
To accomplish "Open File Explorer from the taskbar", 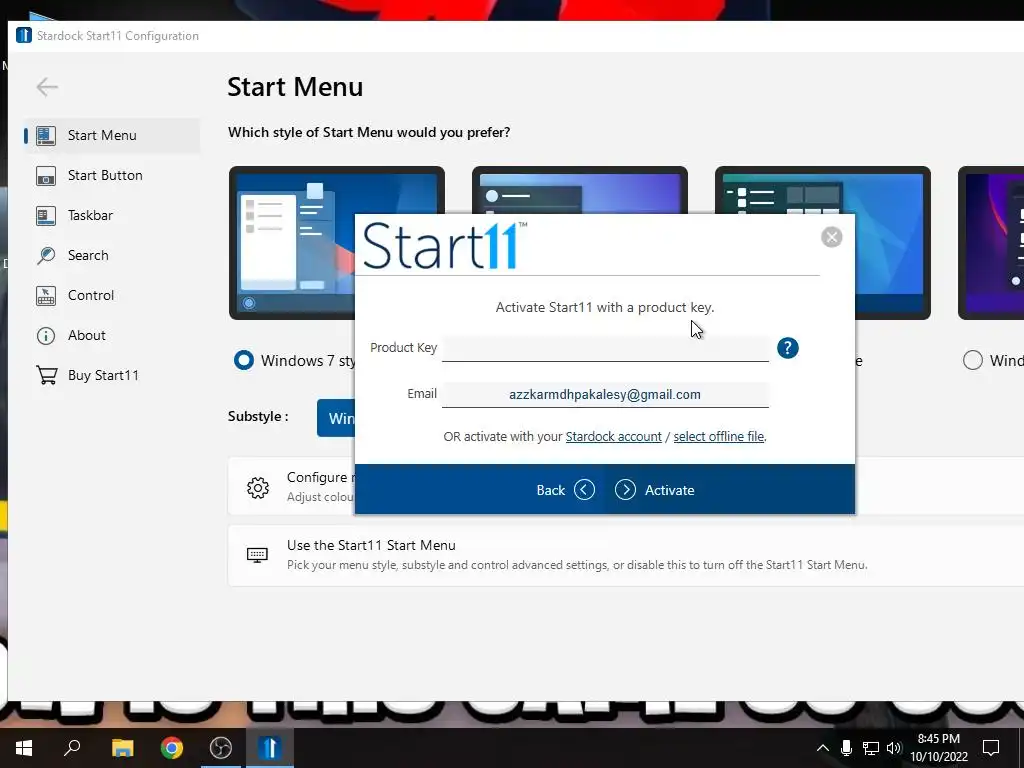I will (122, 748).
